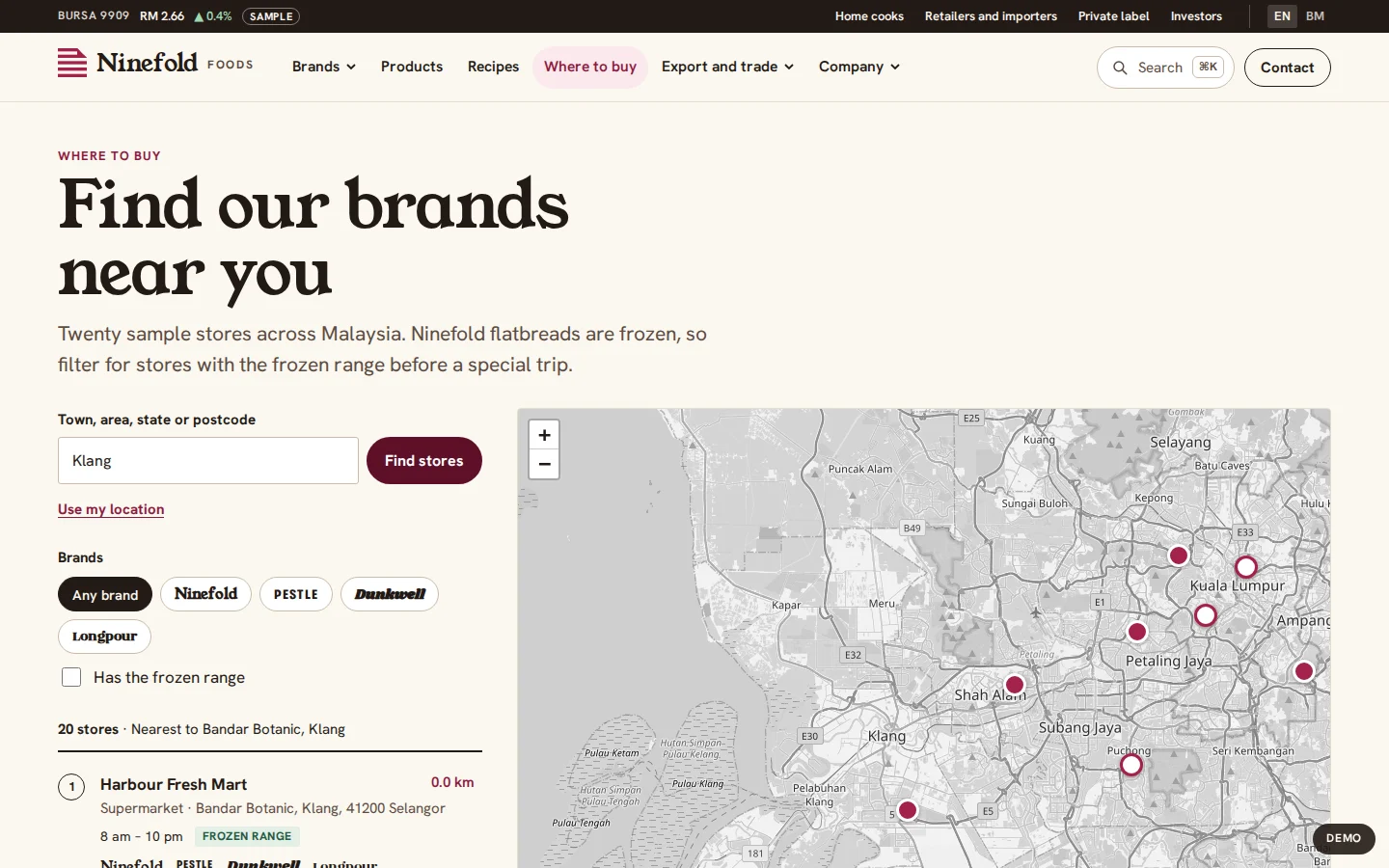Click the Contact button
This screenshot has width=1389, height=868.
click(x=1287, y=68)
